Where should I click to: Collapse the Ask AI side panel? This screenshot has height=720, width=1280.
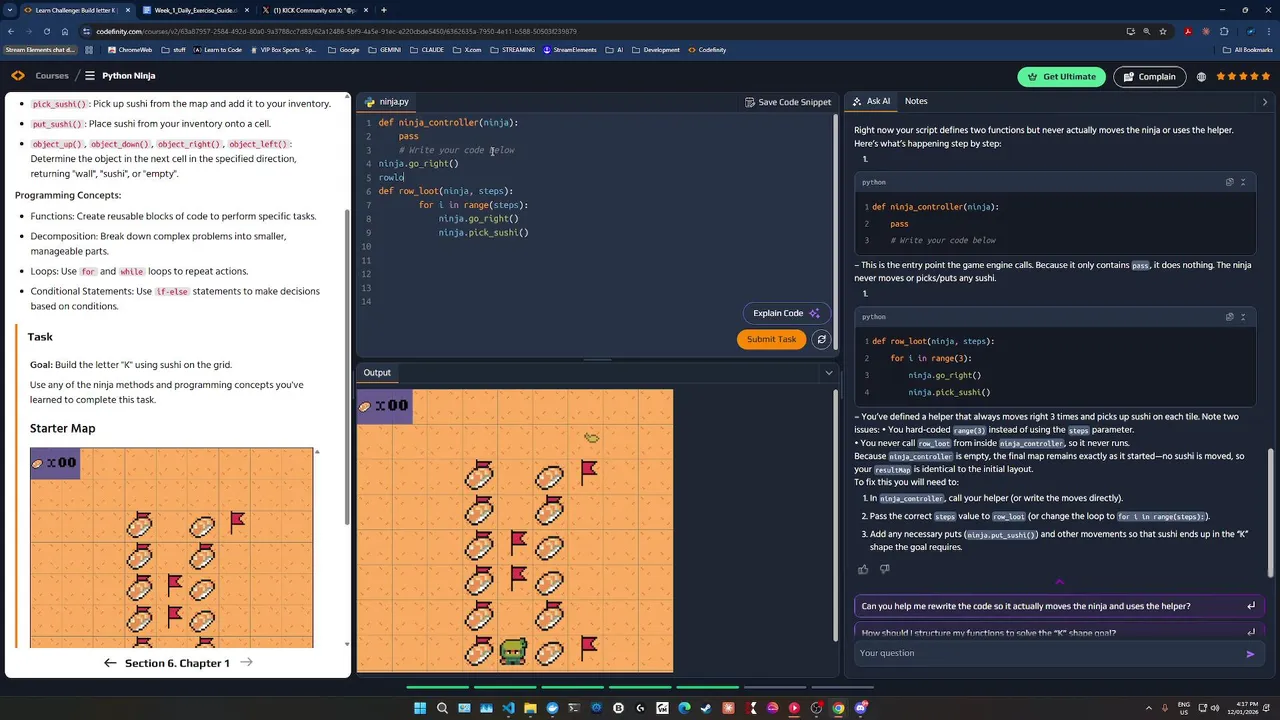click(x=1264, y=102)
